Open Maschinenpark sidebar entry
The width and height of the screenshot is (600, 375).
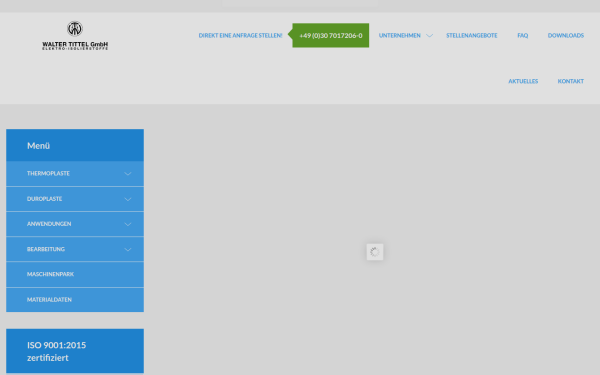75,274
